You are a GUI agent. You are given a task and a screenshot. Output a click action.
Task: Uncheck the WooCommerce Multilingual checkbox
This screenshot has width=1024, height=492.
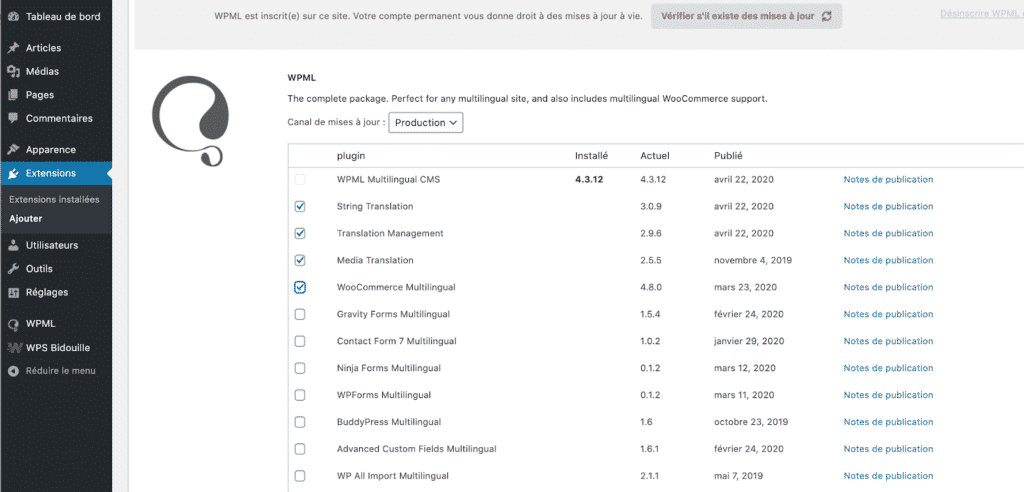pos(300,287)
